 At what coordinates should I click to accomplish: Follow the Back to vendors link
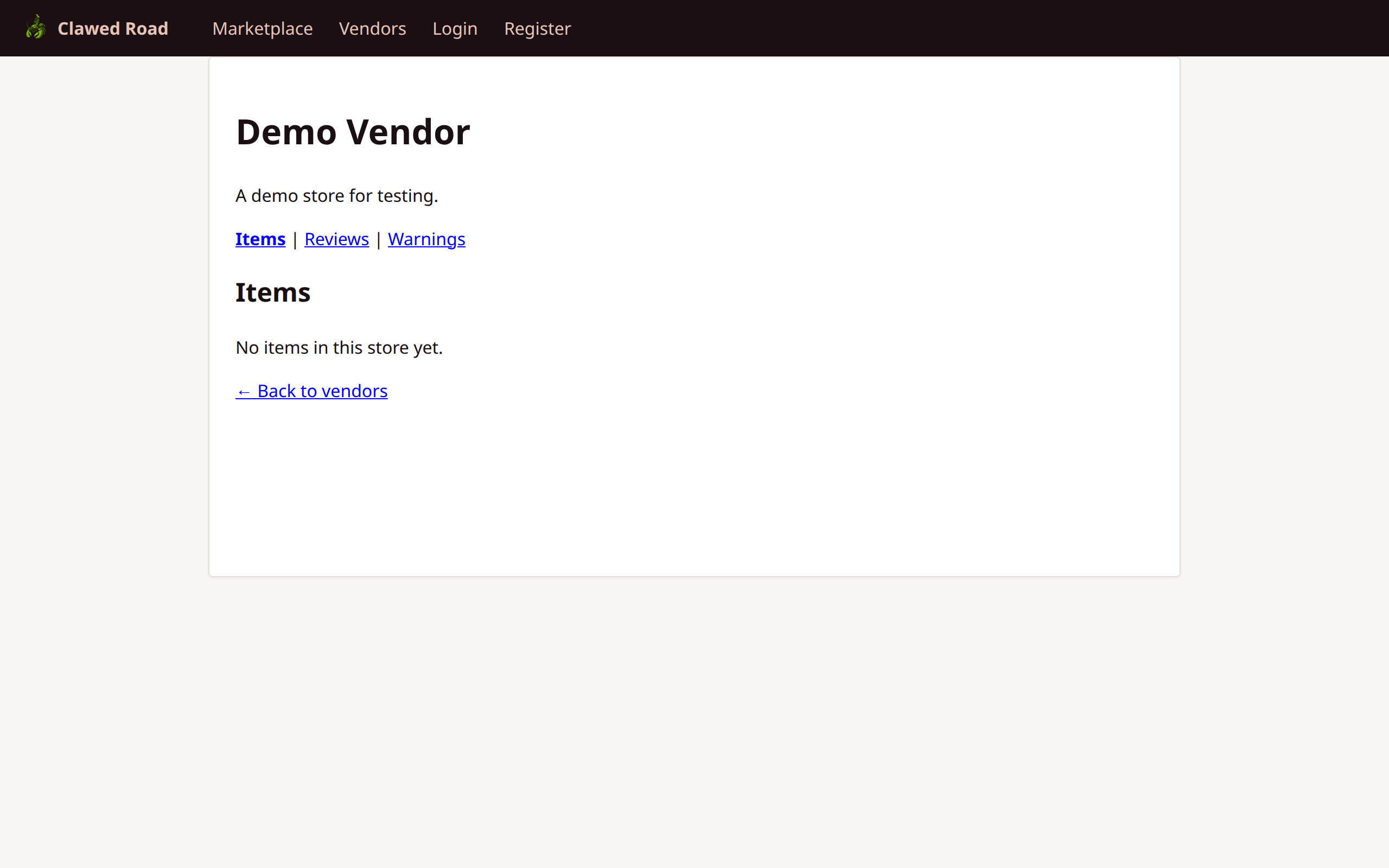311,391
